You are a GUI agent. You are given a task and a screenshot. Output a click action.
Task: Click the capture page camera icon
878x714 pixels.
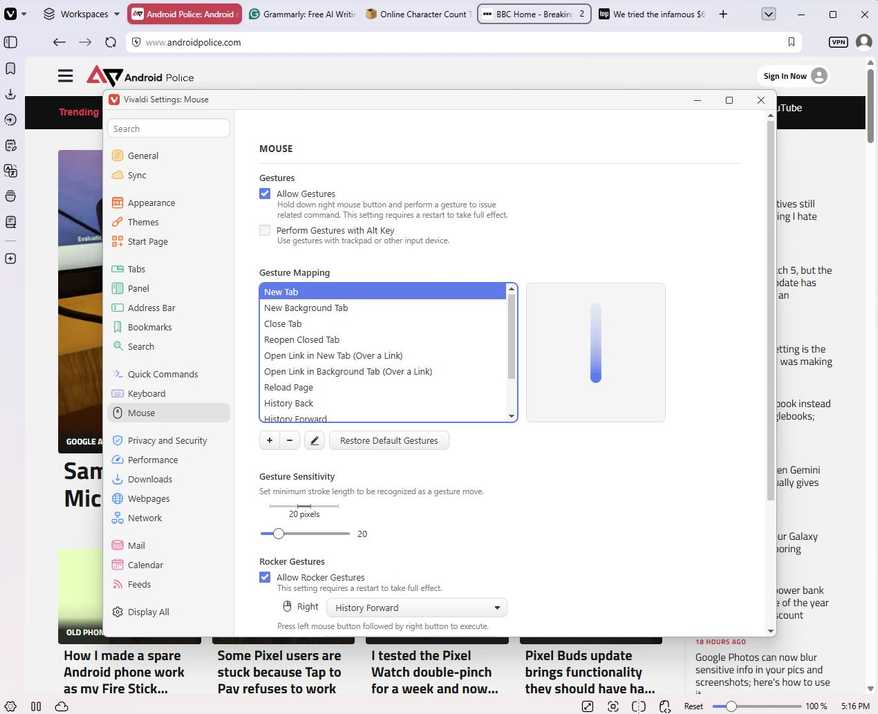tap(613, 706)
